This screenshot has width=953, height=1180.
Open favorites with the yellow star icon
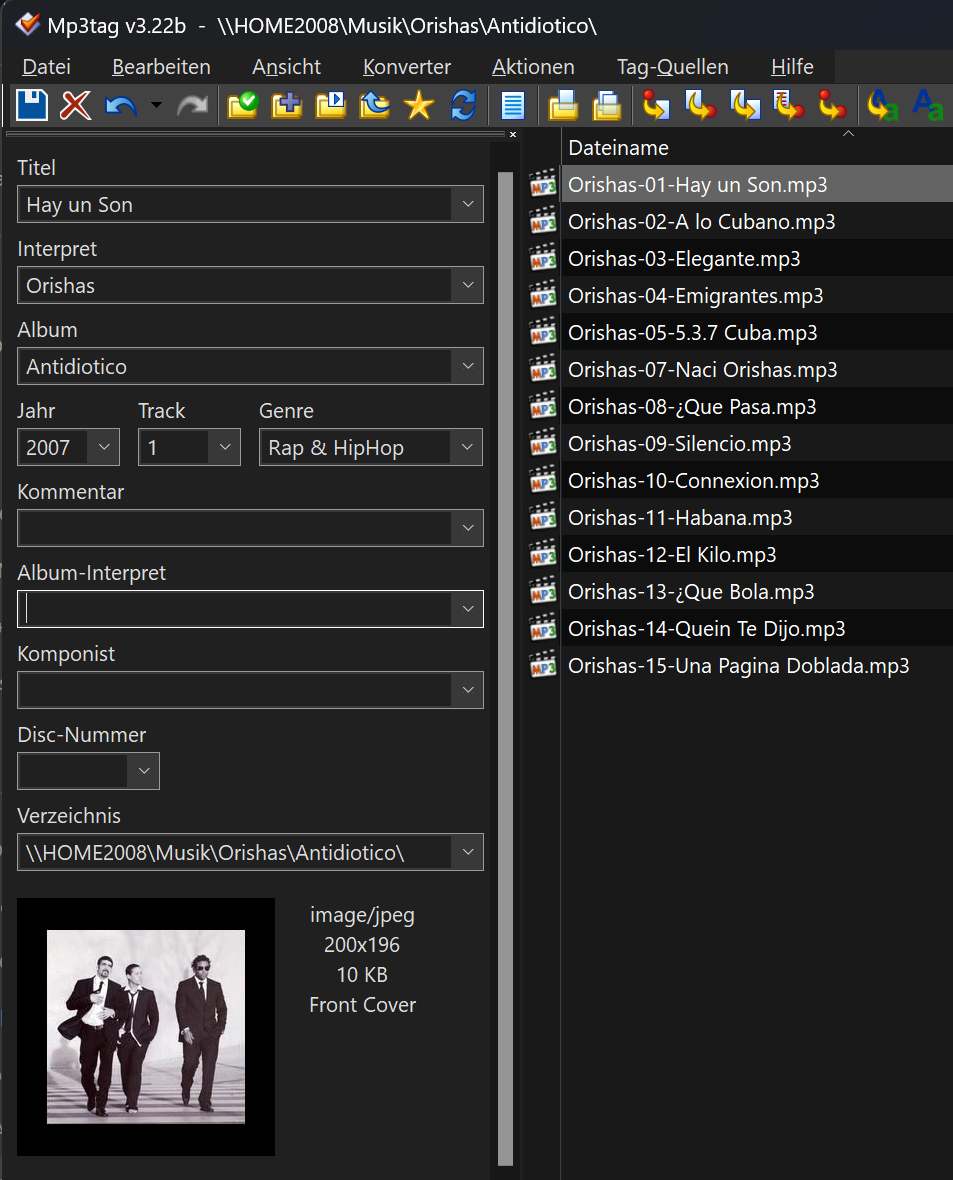[x=419, y=105]
